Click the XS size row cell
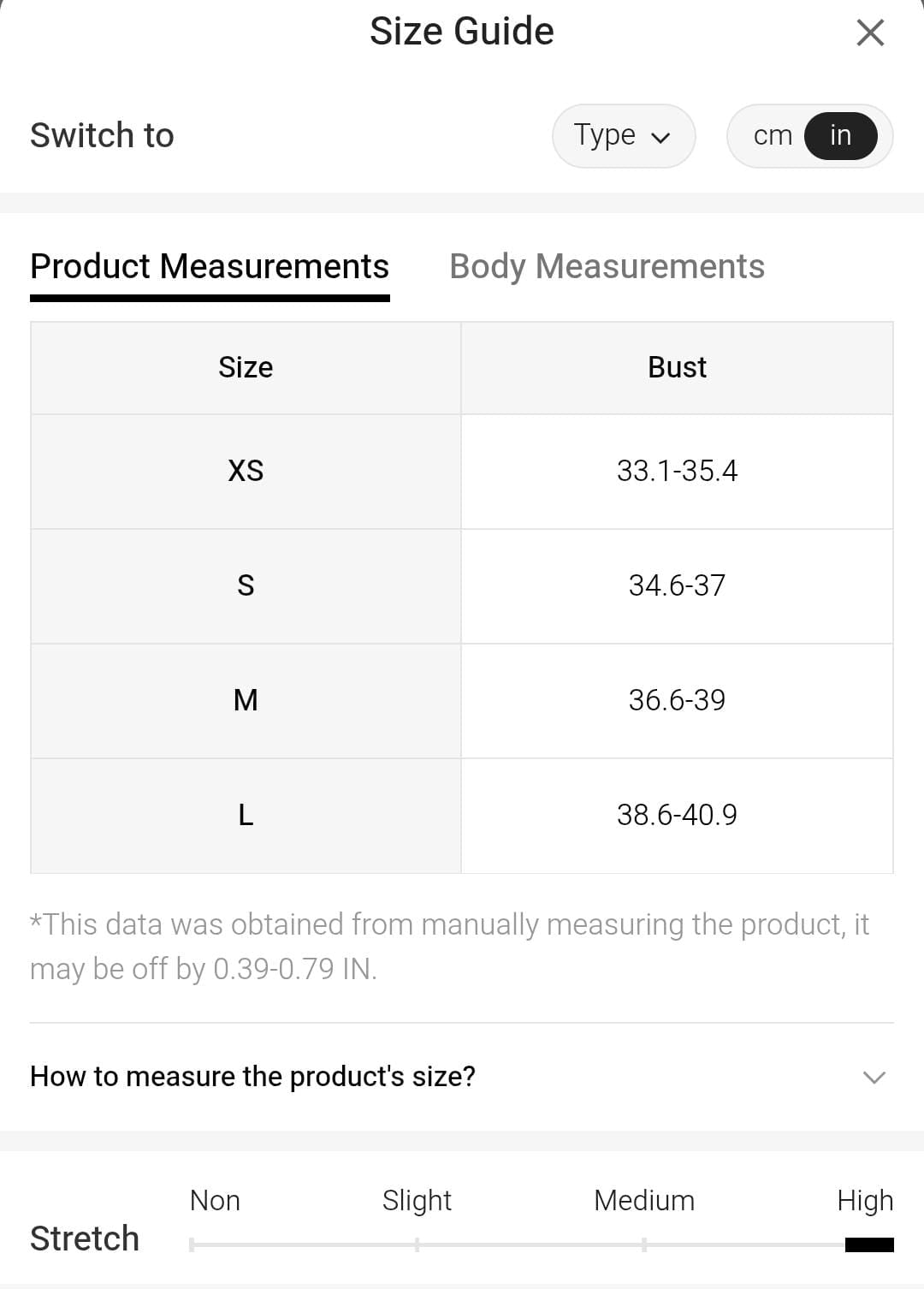Screen dimensions: 924x1289 (246, 471)
